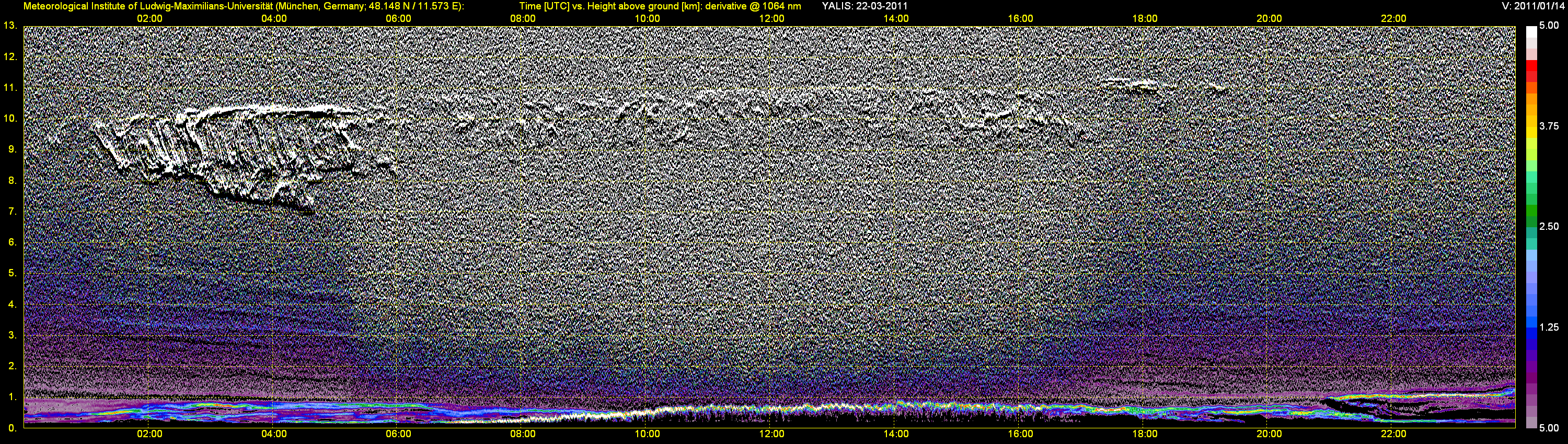This screenshot has width=1568, height=444.
Task: Click 16:00 on the lower time axis
Action: point(1020,434)
